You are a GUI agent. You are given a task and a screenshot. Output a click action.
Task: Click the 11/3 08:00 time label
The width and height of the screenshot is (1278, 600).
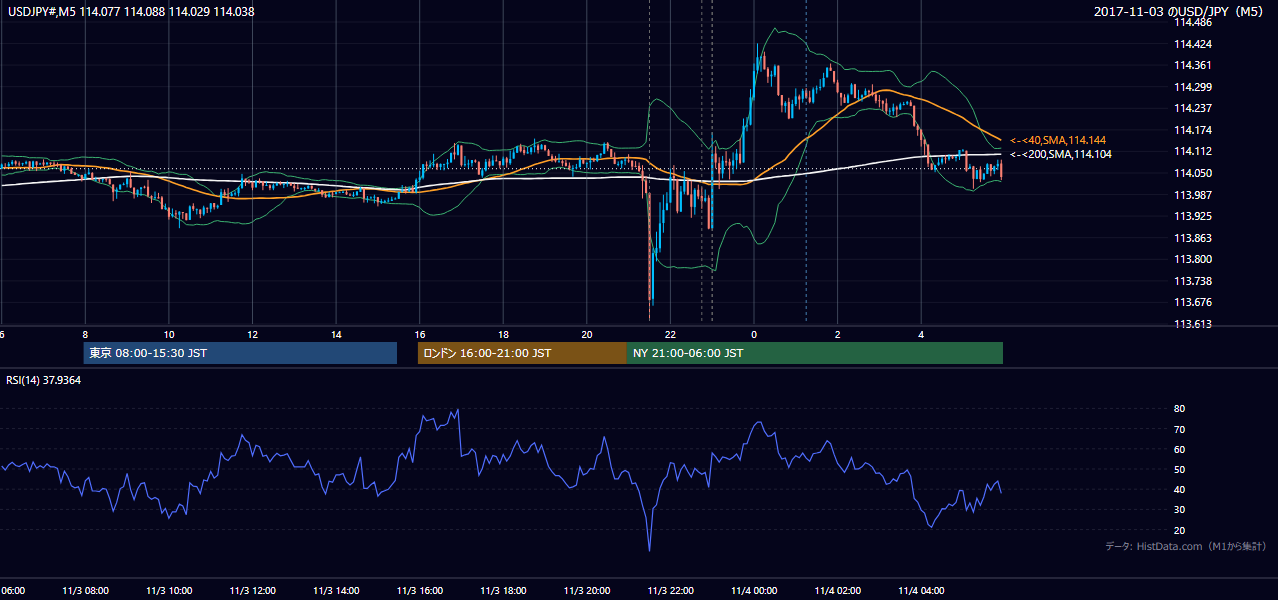click(85, 591)
